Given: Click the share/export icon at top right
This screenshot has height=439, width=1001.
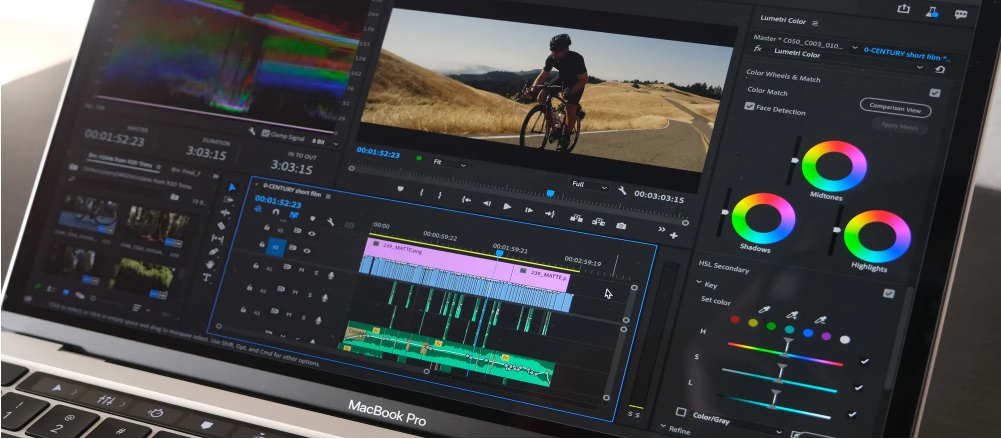Looking at the screenshot, I should click(903, 8).
